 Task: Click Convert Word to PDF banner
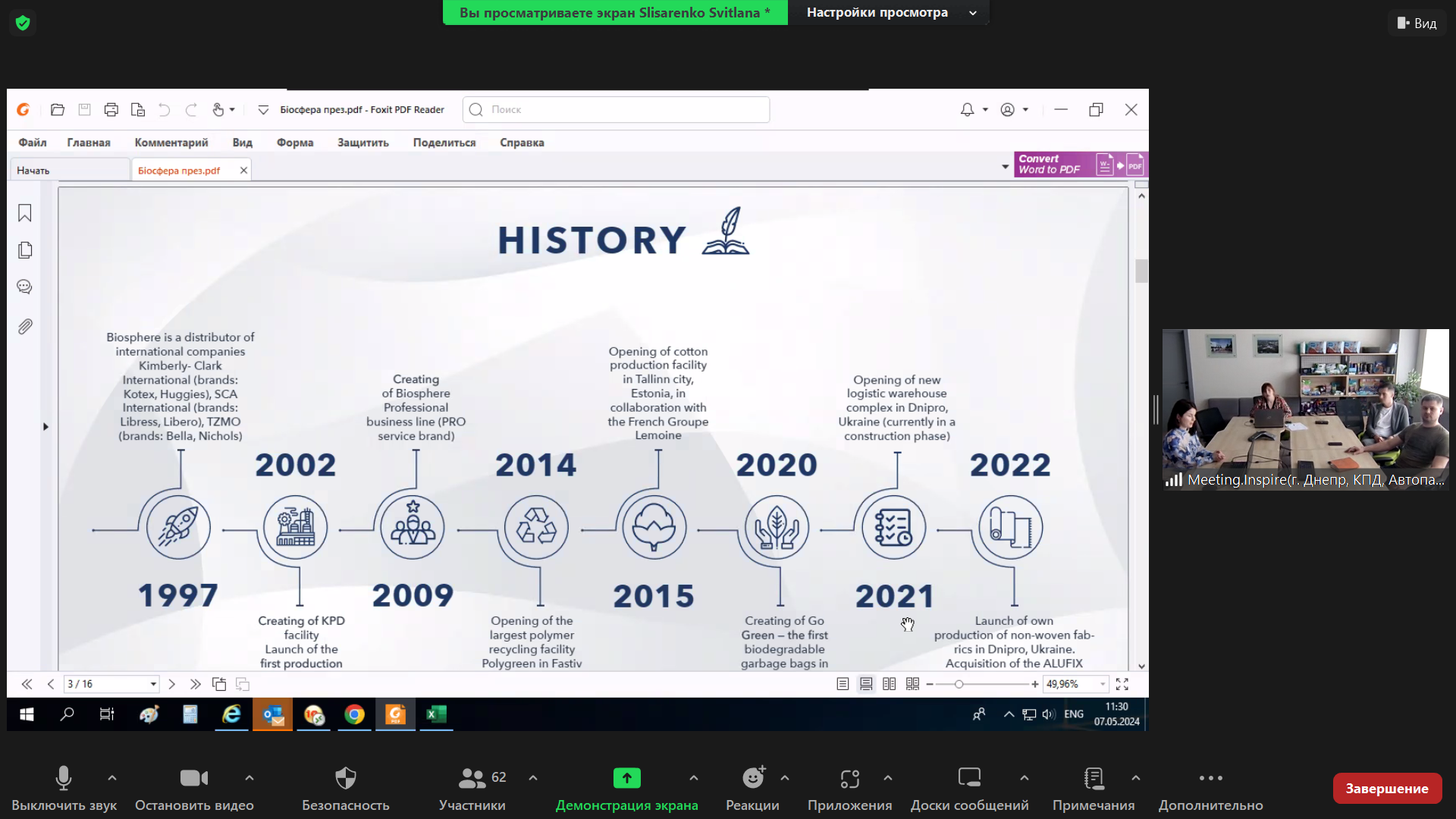(x=1081, y=164)
